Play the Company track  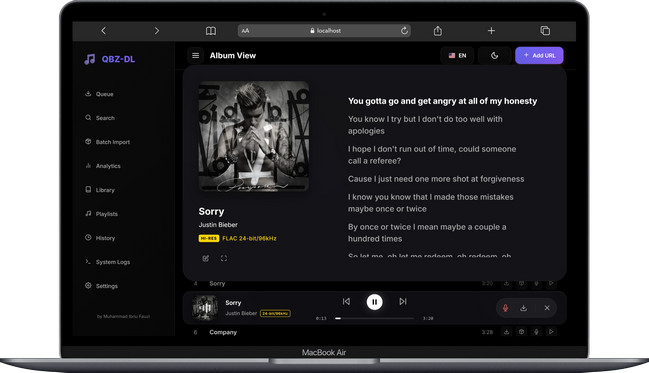tap(551, 332)
